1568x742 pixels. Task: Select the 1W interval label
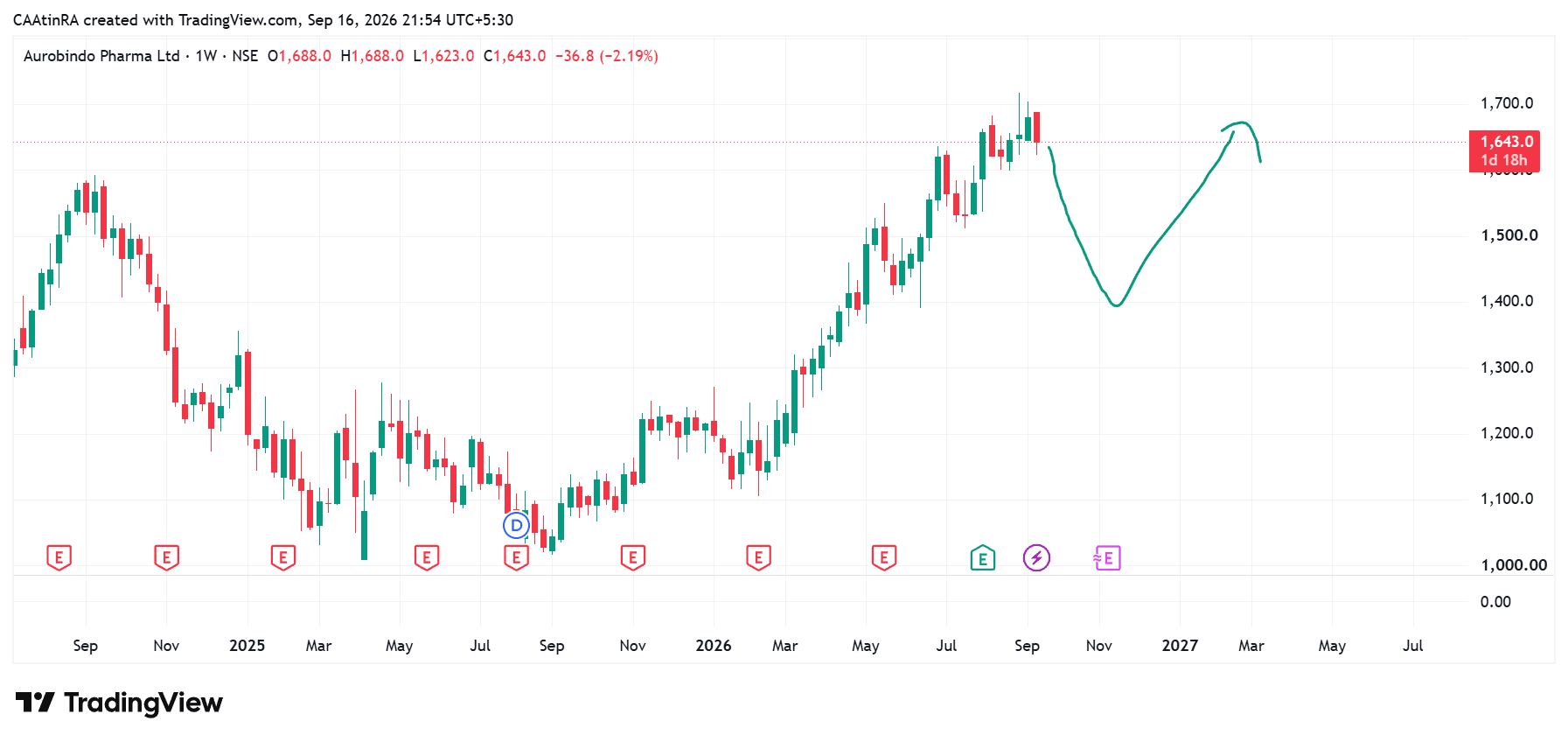206,56
